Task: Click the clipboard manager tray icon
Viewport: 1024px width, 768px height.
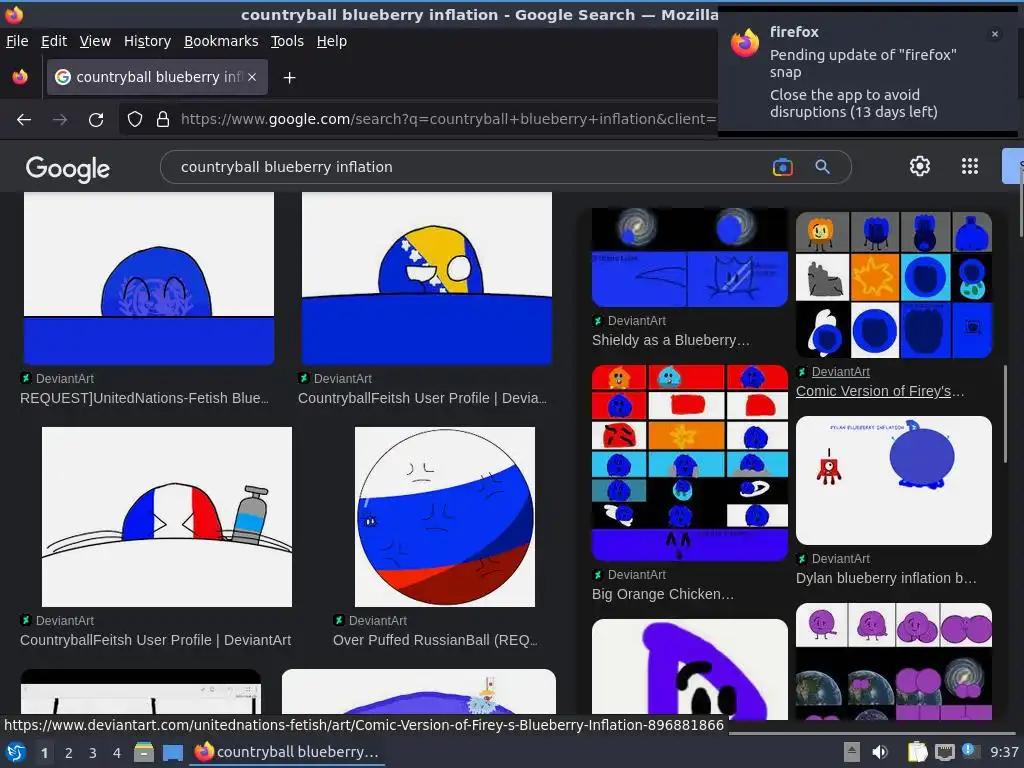Action: [918, 752]
